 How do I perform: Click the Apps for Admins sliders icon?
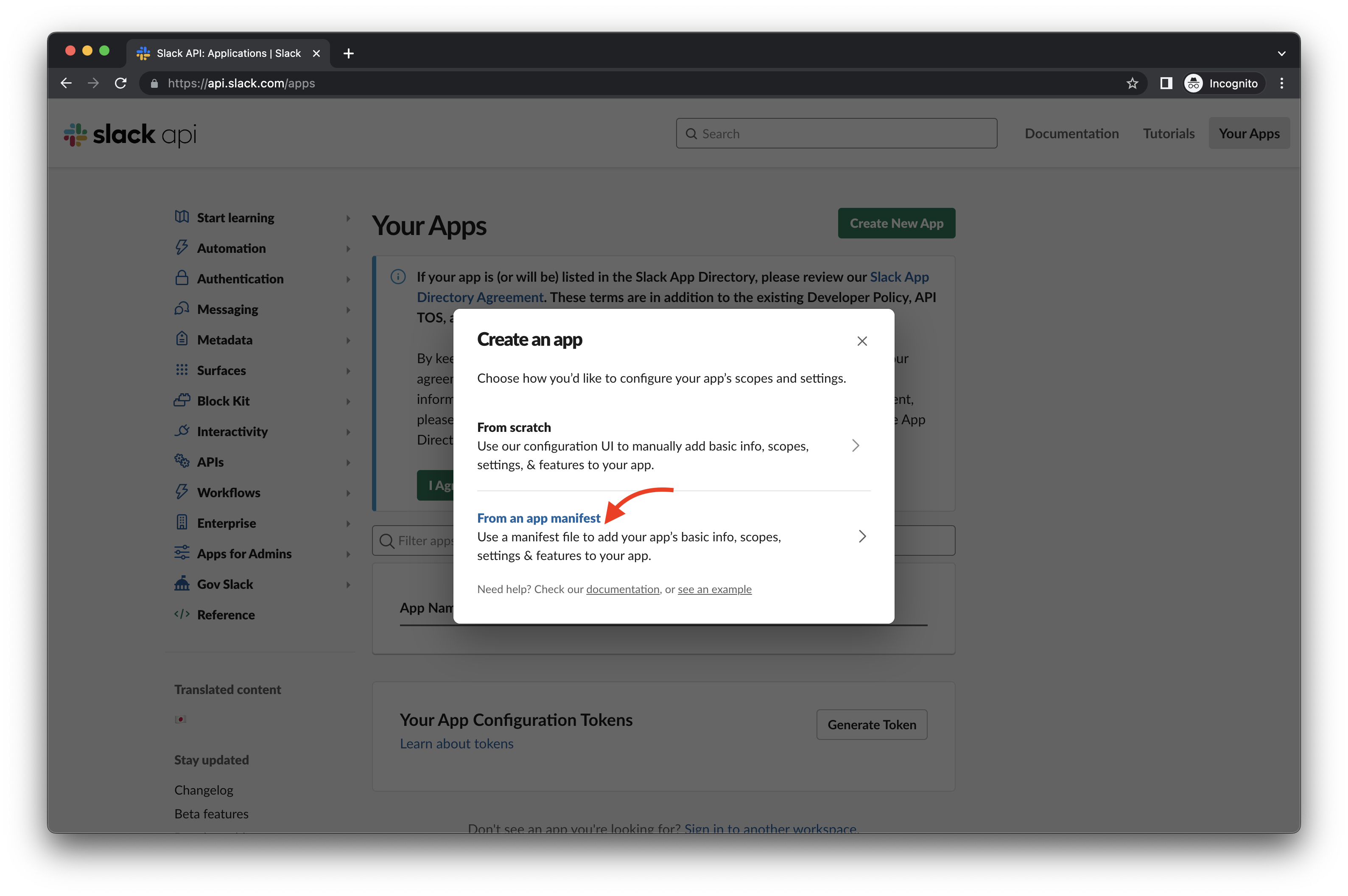click(182, 552)
